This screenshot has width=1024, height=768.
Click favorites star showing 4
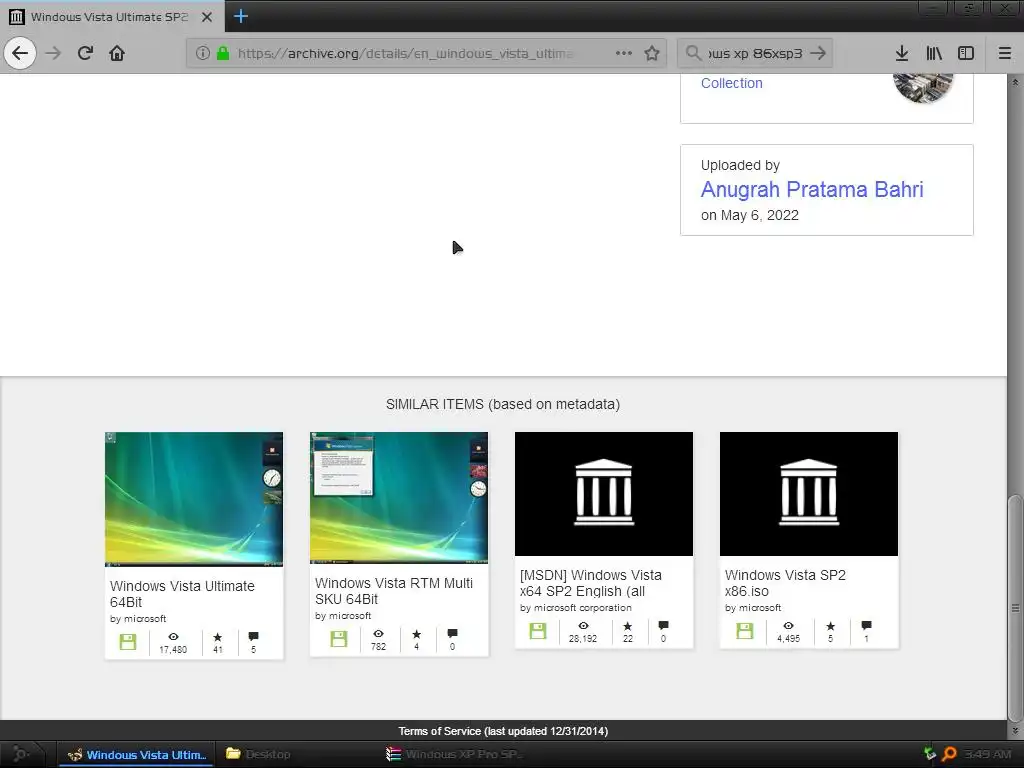coord(417,633)
